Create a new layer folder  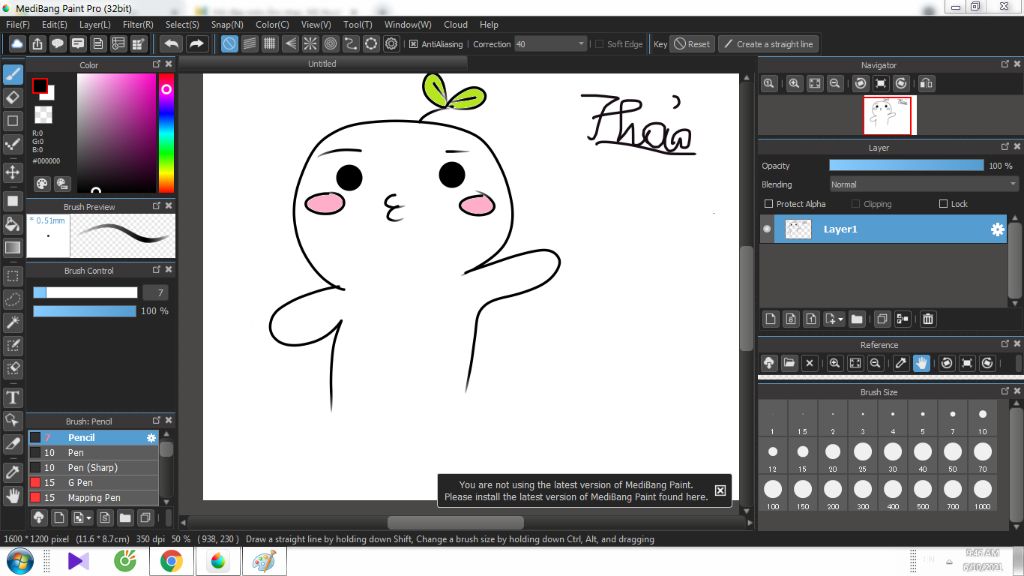pyautogui.click(x=857, y=319)
